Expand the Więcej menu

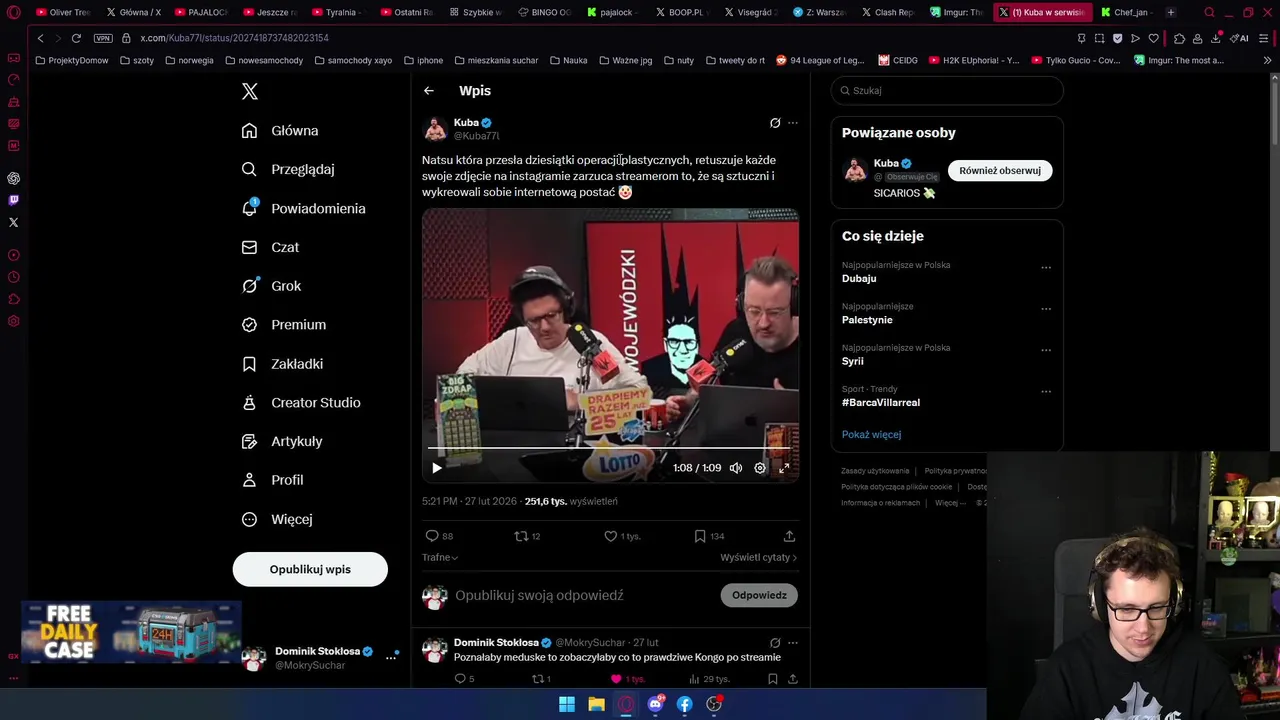(x=277, y=519)
